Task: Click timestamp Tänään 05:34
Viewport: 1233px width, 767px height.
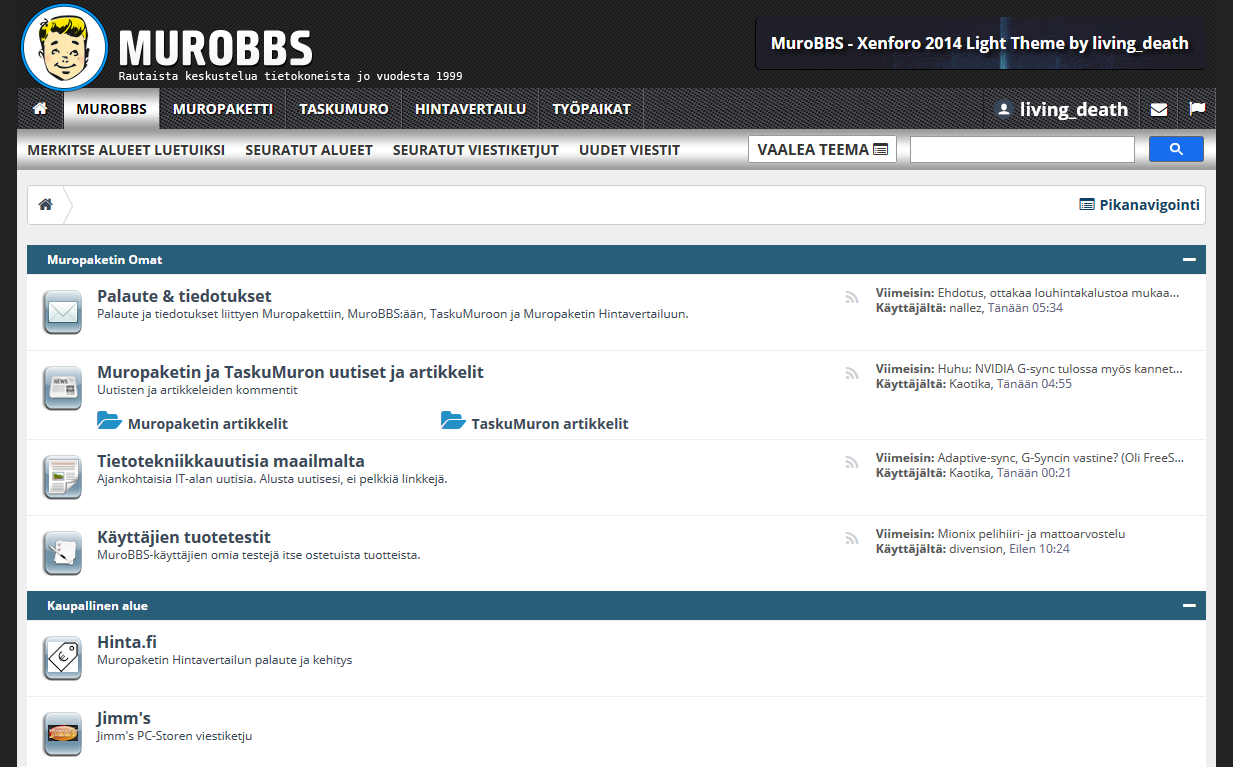Action: point(1025,308)
